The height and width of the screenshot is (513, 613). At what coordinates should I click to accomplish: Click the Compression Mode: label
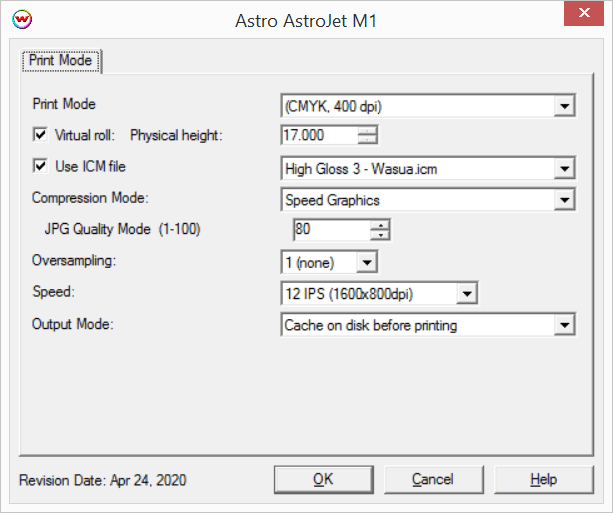[90, 198]
